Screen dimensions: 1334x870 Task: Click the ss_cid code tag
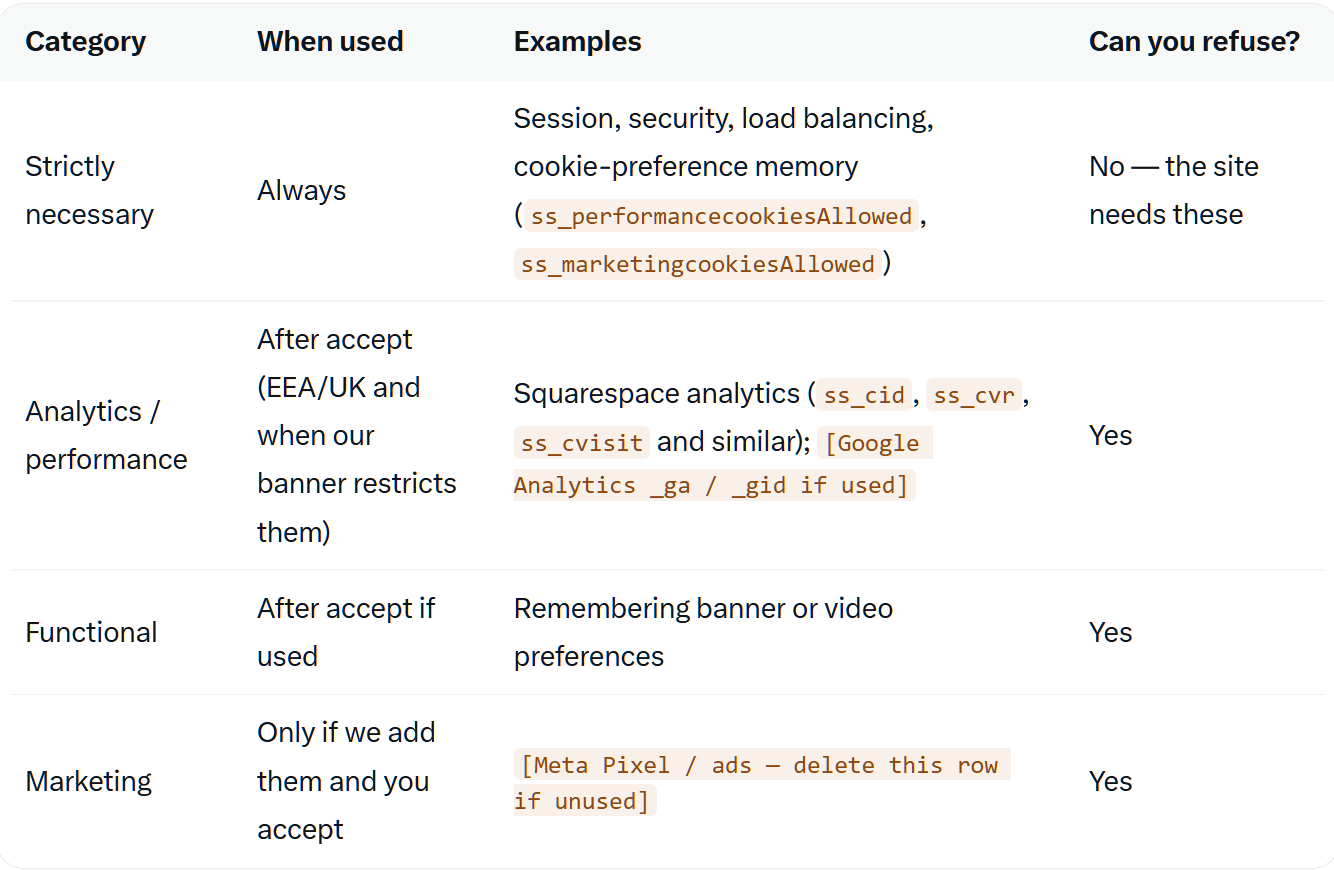864,394
